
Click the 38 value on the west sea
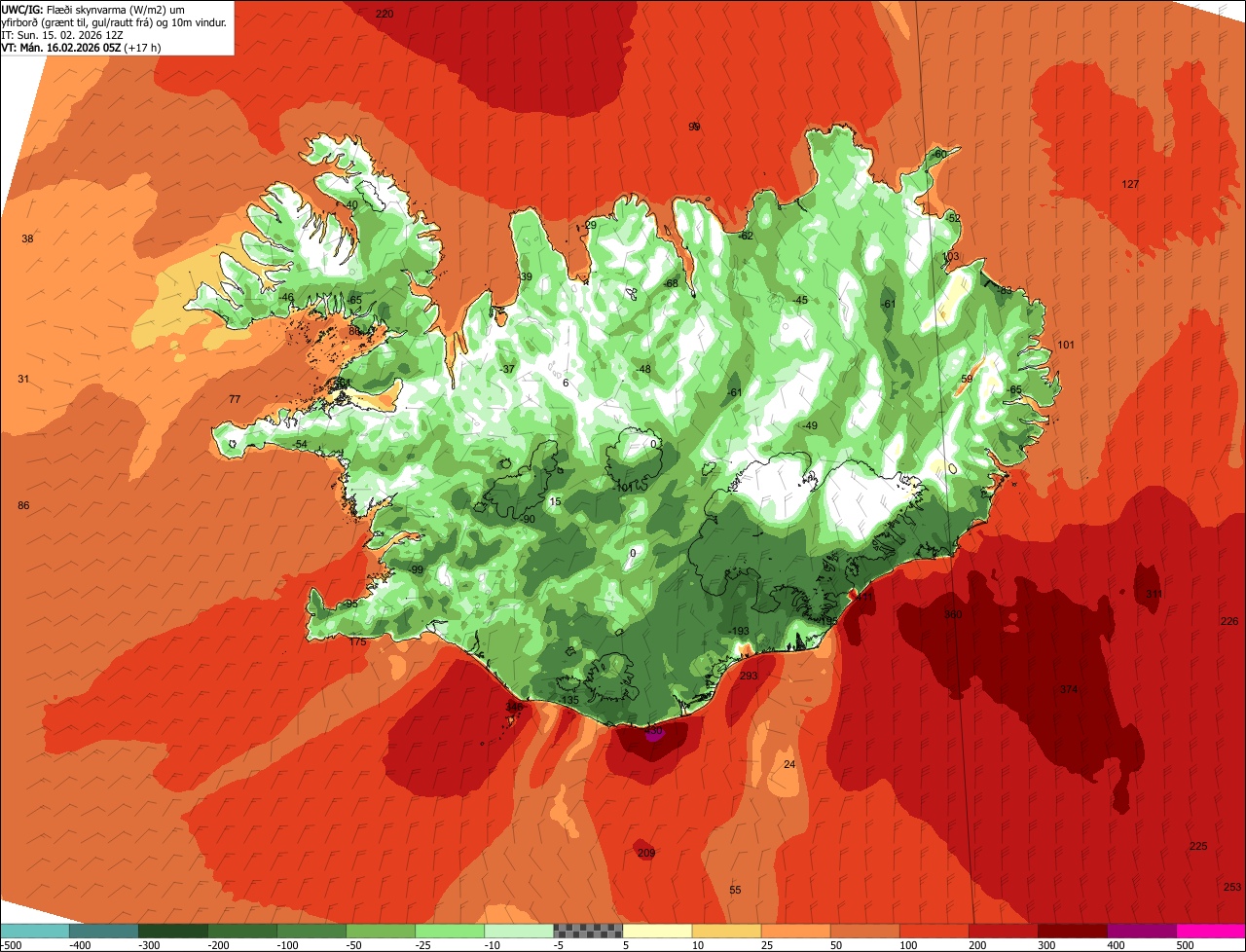[27, 239]
